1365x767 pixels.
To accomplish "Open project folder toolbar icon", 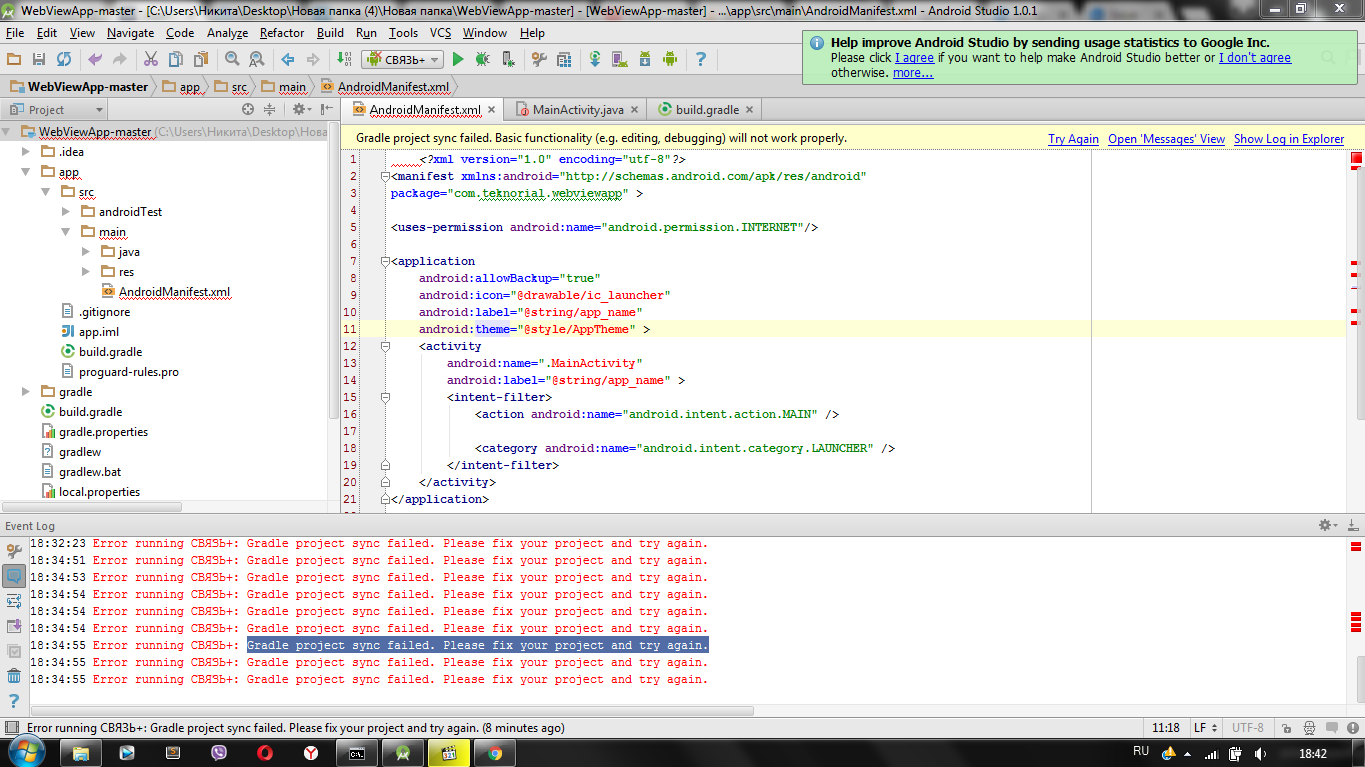I will coord(14,60).
